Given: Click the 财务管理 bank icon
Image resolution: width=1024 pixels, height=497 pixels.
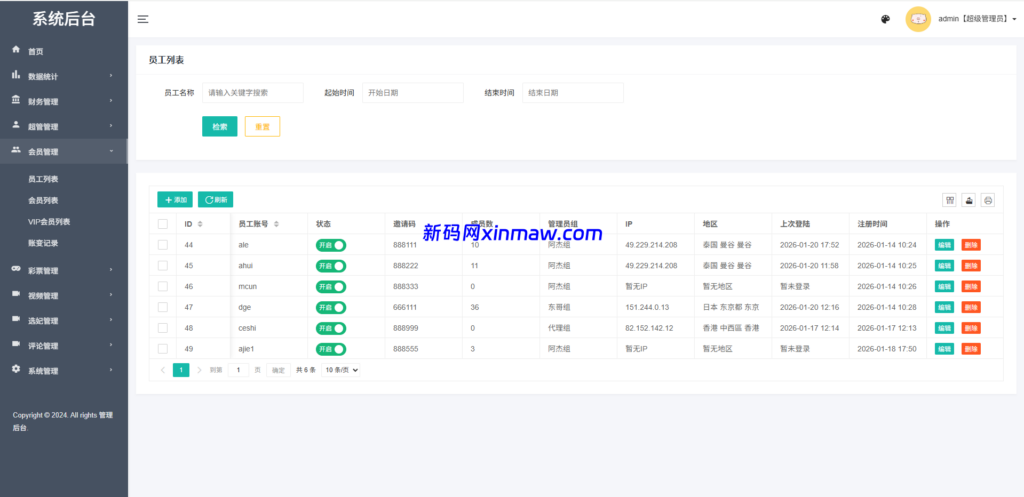Looking at the screenshot, I should pos(16,100).
